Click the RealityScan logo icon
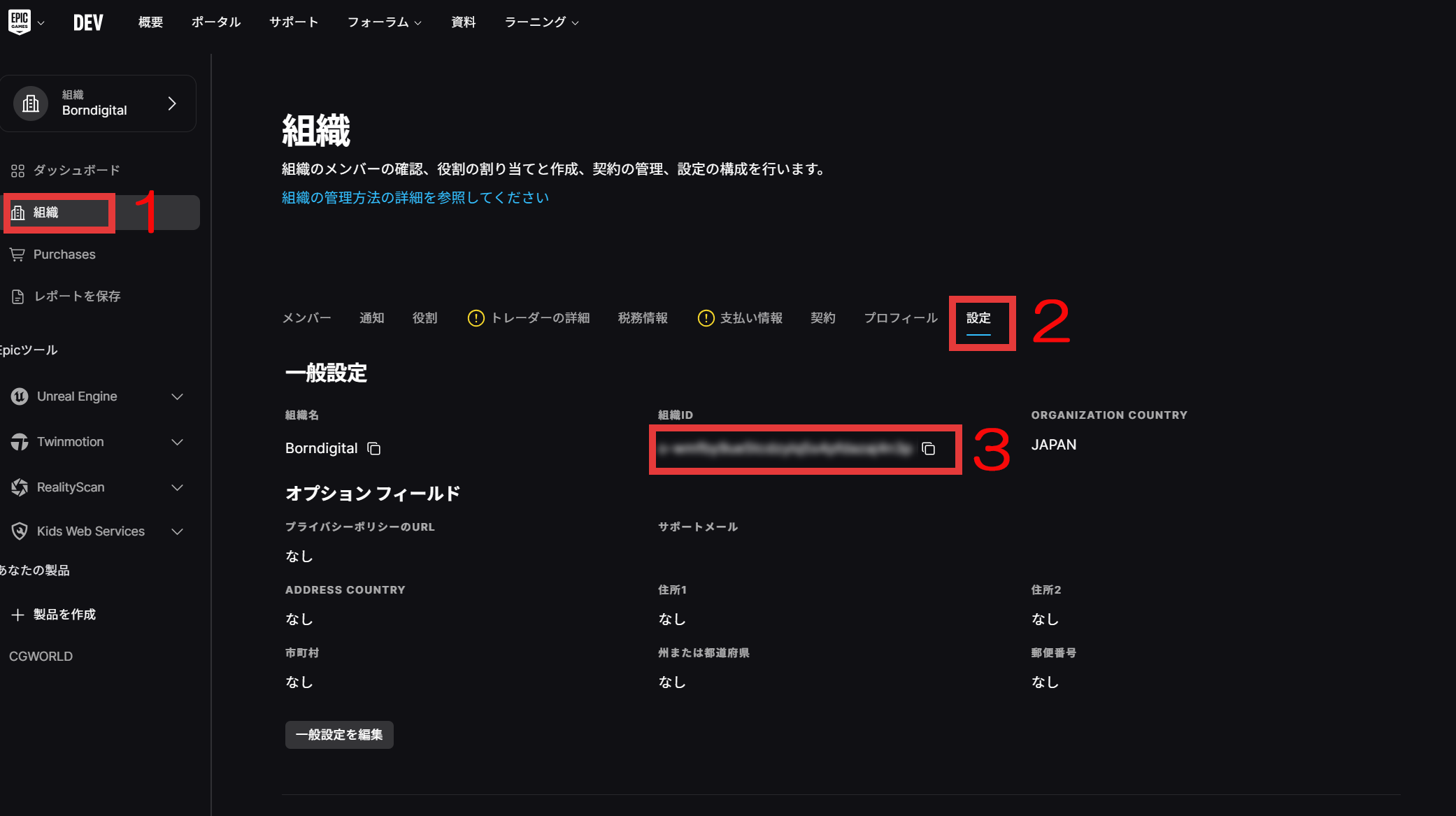 (20, 487)
